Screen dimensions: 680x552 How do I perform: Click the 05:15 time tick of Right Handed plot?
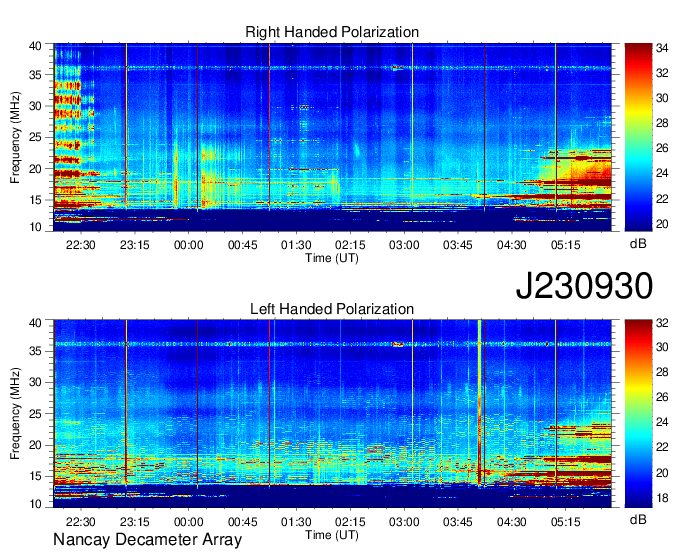coord(566,245)
